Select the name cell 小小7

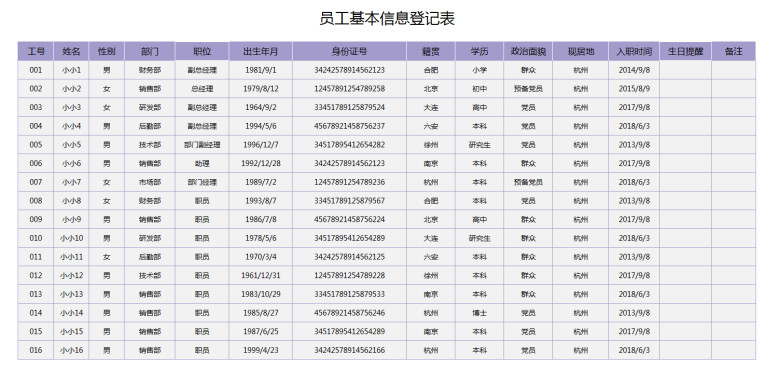click(71, 182)
